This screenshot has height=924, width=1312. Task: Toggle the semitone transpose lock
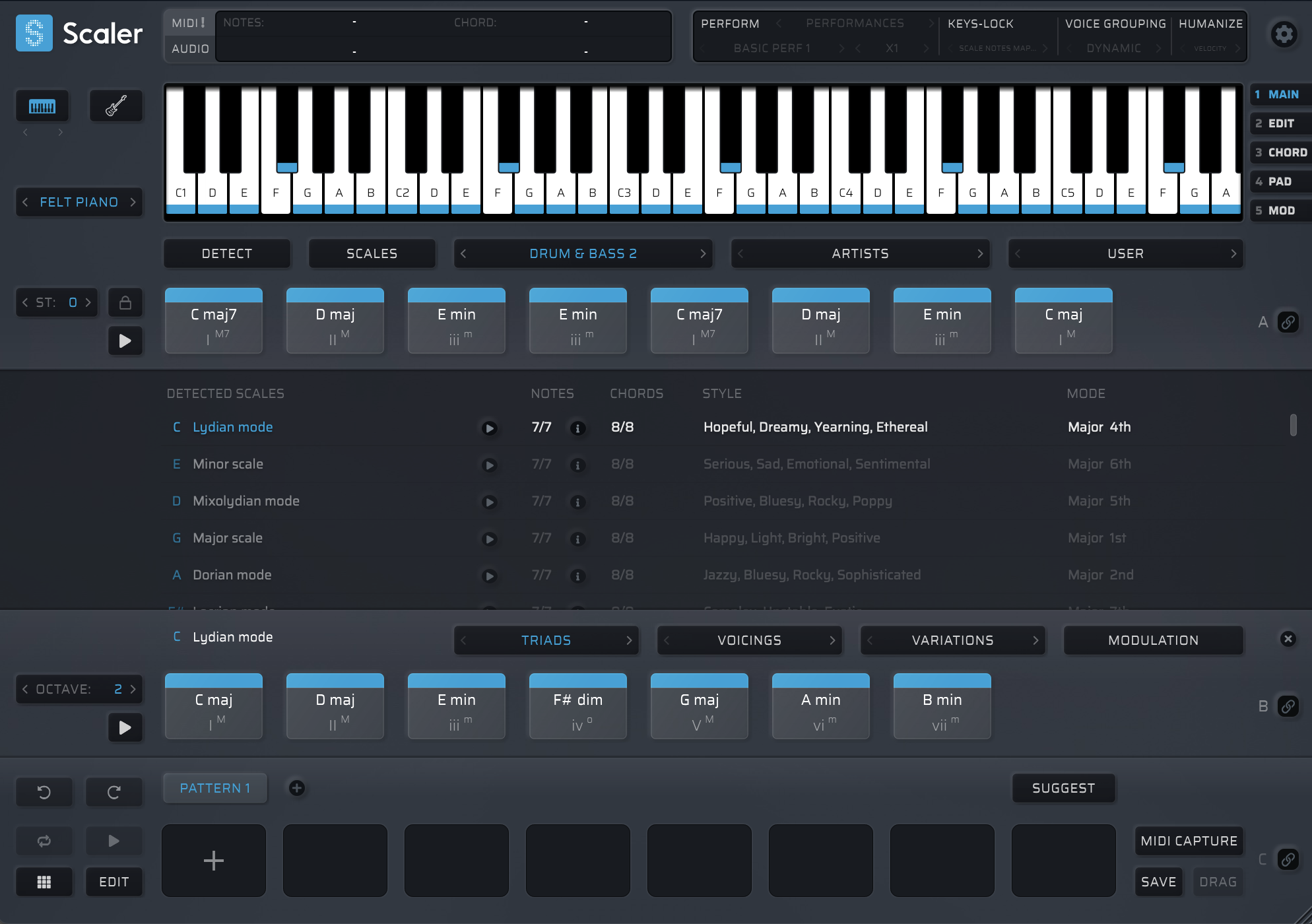click(125, 303)
